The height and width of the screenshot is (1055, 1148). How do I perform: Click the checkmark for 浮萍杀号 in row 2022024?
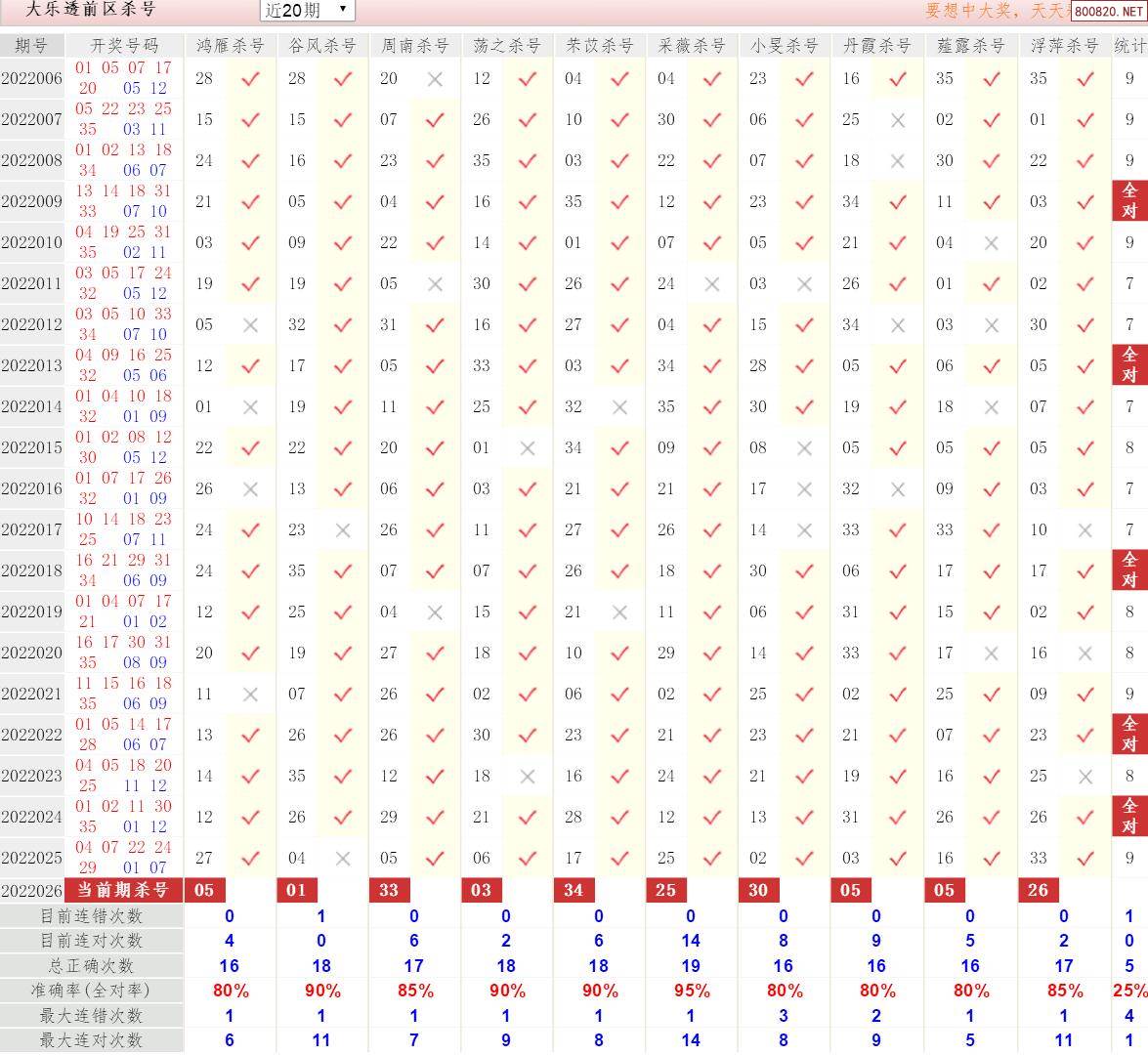(x=1084, y=818)
